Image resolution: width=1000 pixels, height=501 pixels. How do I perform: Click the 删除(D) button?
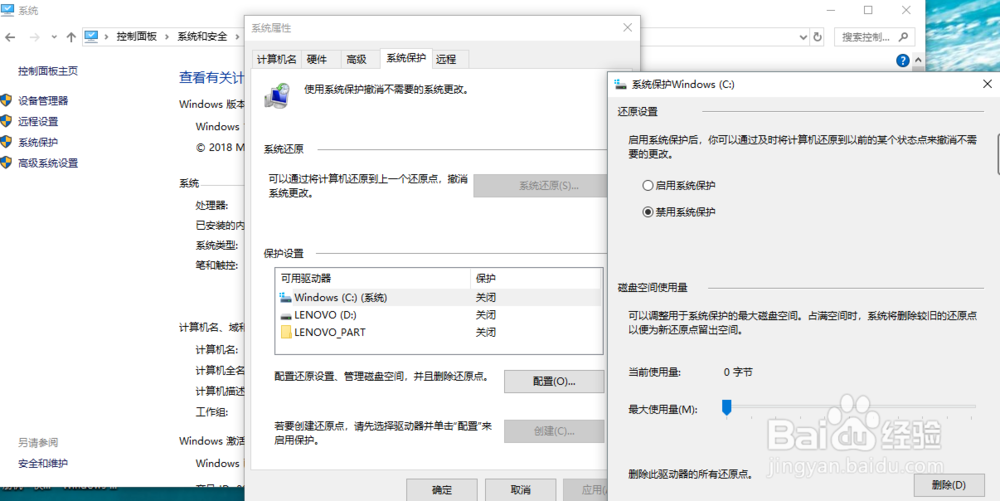948,485
